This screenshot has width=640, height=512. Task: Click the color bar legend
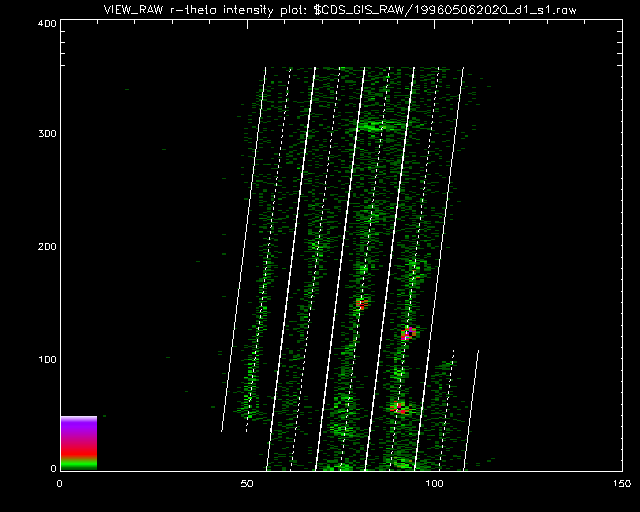(79, 443)
